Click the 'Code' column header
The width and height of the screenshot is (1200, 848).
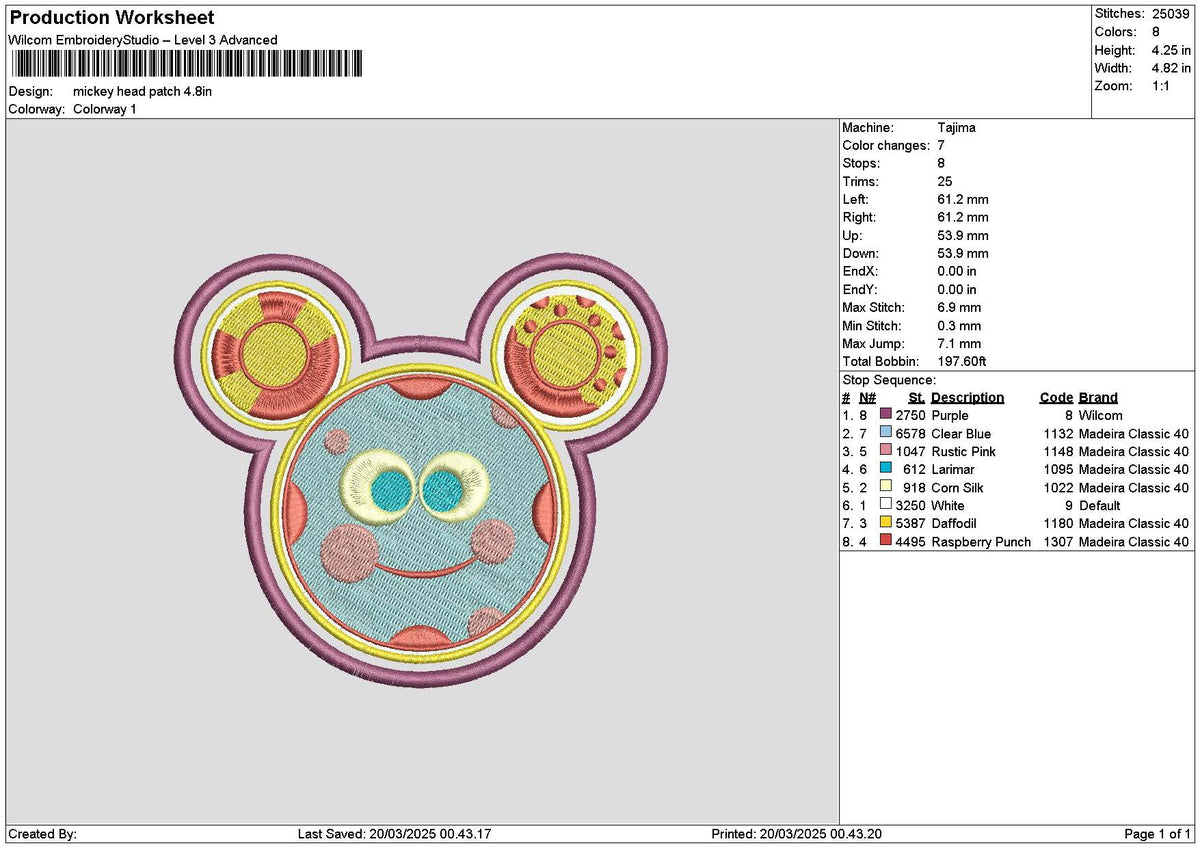[x=1056, y=397]
